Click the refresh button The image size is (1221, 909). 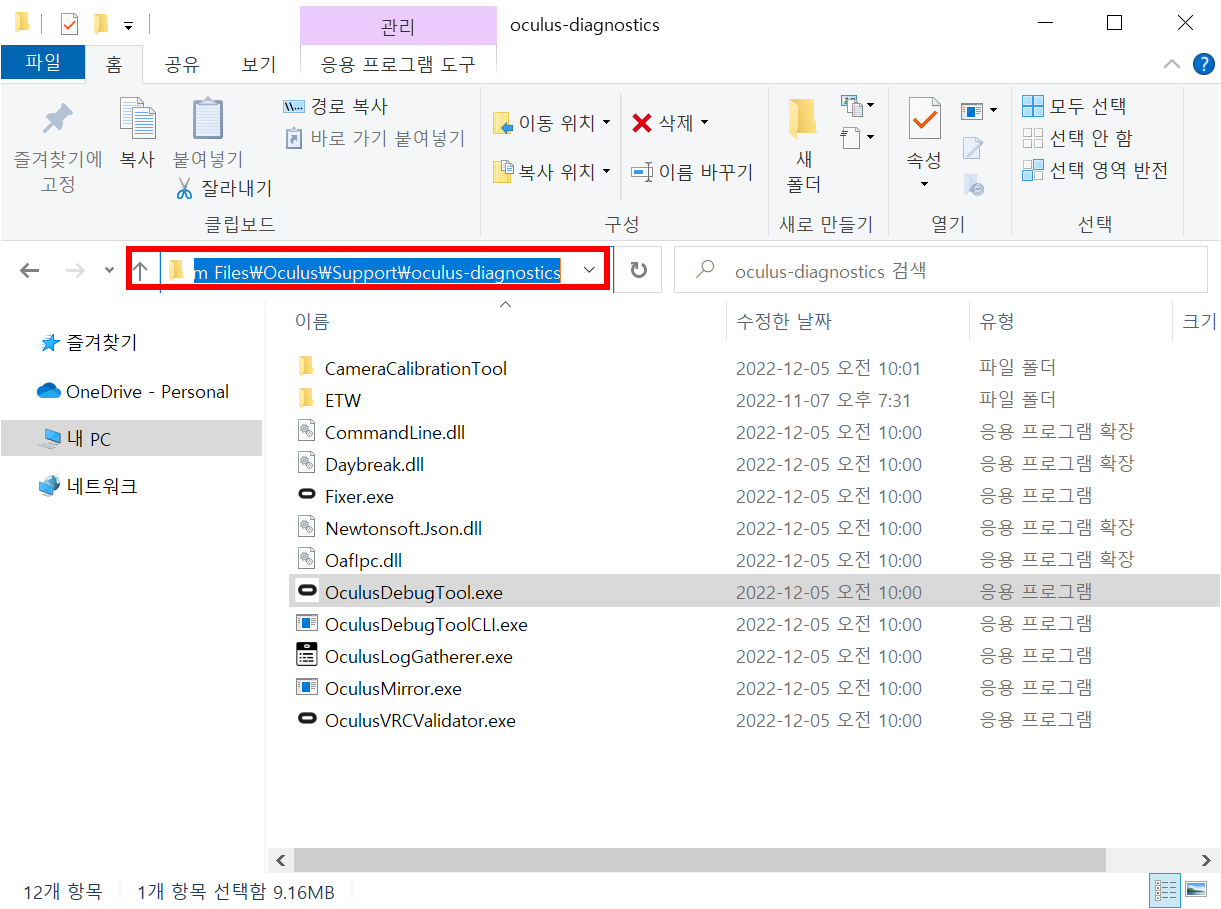coord(638,270)
